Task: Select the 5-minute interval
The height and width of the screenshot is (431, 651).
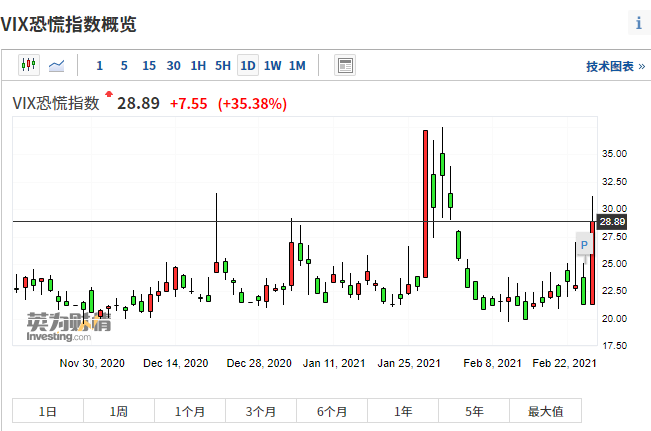Action: click(x=124, y=66)
